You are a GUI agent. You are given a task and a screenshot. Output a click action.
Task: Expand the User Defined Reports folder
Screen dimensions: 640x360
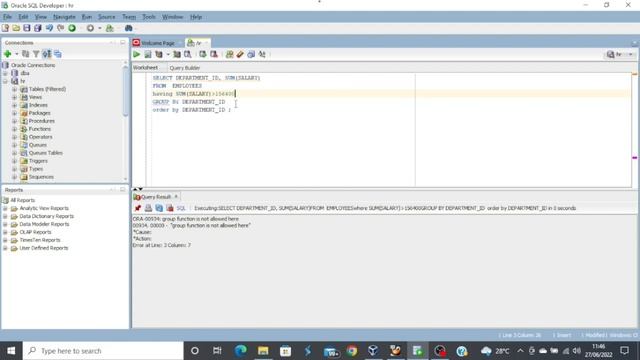coord(5,248)
